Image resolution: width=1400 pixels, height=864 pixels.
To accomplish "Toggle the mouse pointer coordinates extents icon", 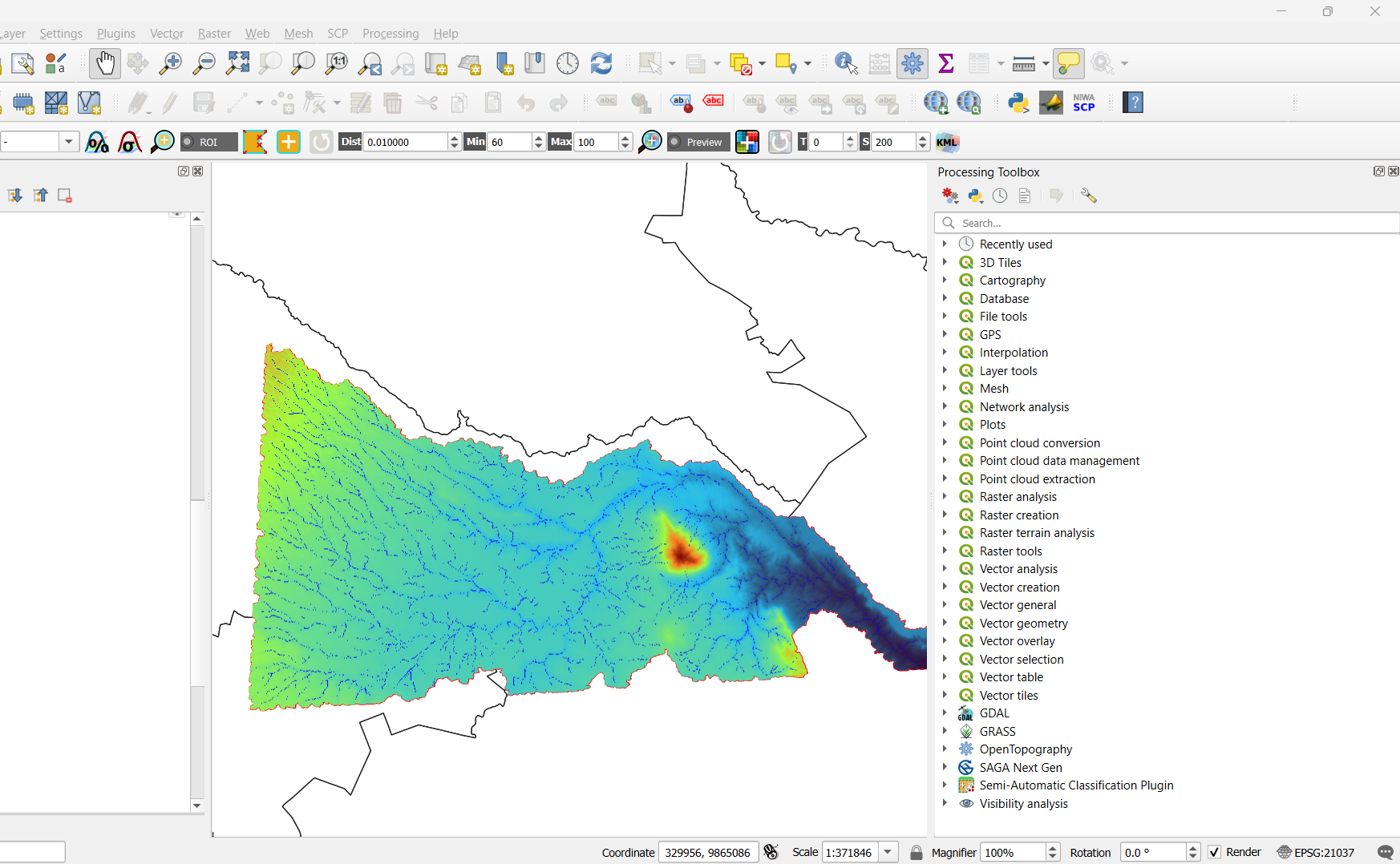I will pyautogui.click(x=771, y=852).
